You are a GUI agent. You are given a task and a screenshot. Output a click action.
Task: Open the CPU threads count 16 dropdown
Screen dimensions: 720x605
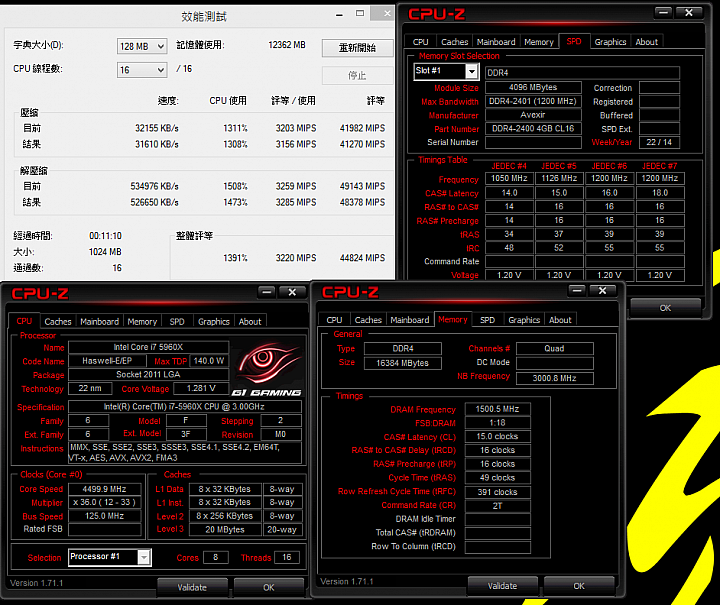(141, 70)
